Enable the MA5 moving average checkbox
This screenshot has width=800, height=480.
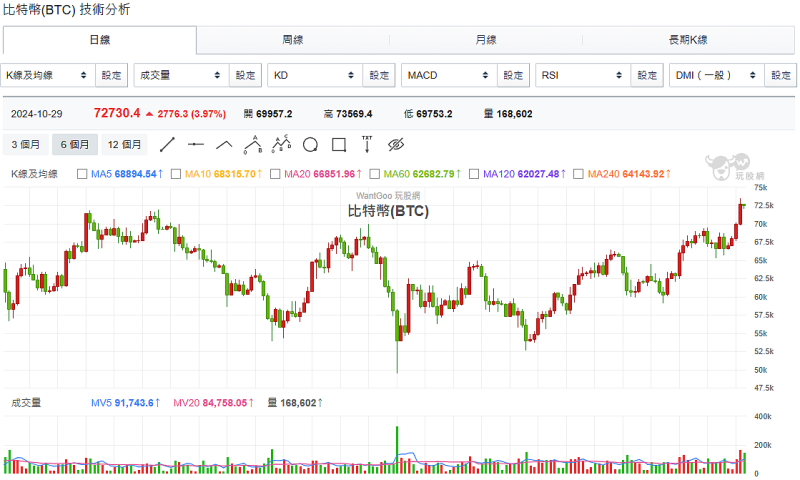(x=82, y=174)
